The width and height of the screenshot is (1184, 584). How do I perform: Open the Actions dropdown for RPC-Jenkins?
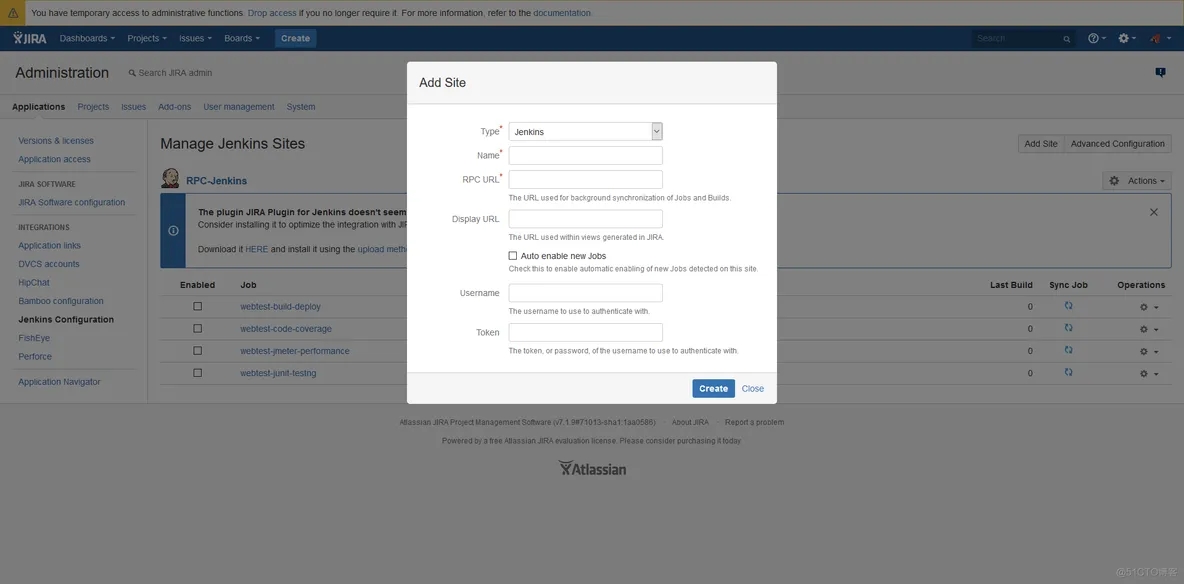coord(1137,181)
